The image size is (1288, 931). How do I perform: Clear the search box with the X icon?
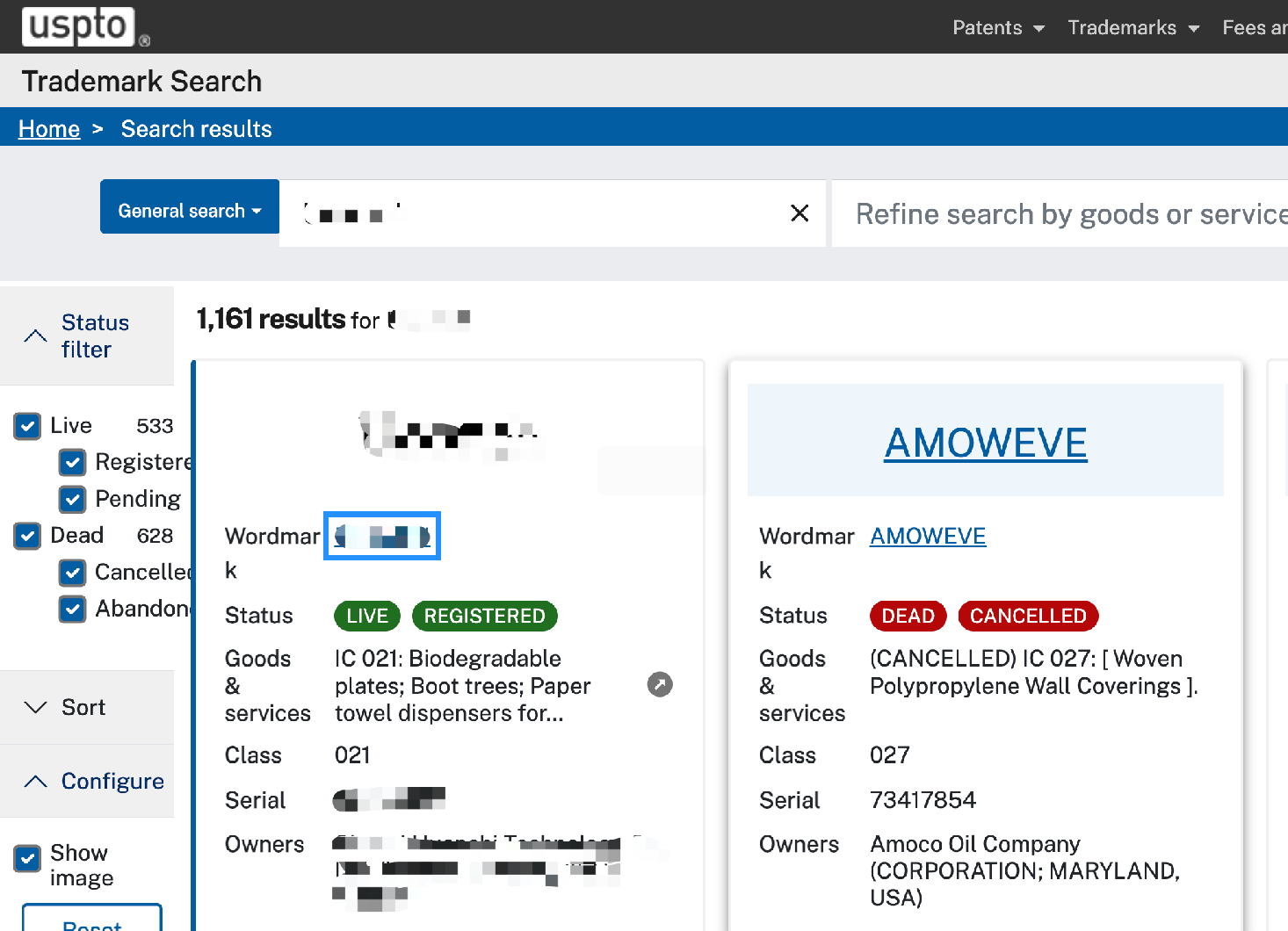tap(800, 213)
